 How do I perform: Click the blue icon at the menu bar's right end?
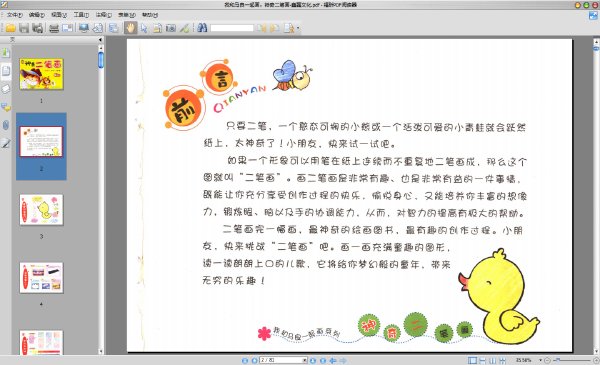click(593, 15)
